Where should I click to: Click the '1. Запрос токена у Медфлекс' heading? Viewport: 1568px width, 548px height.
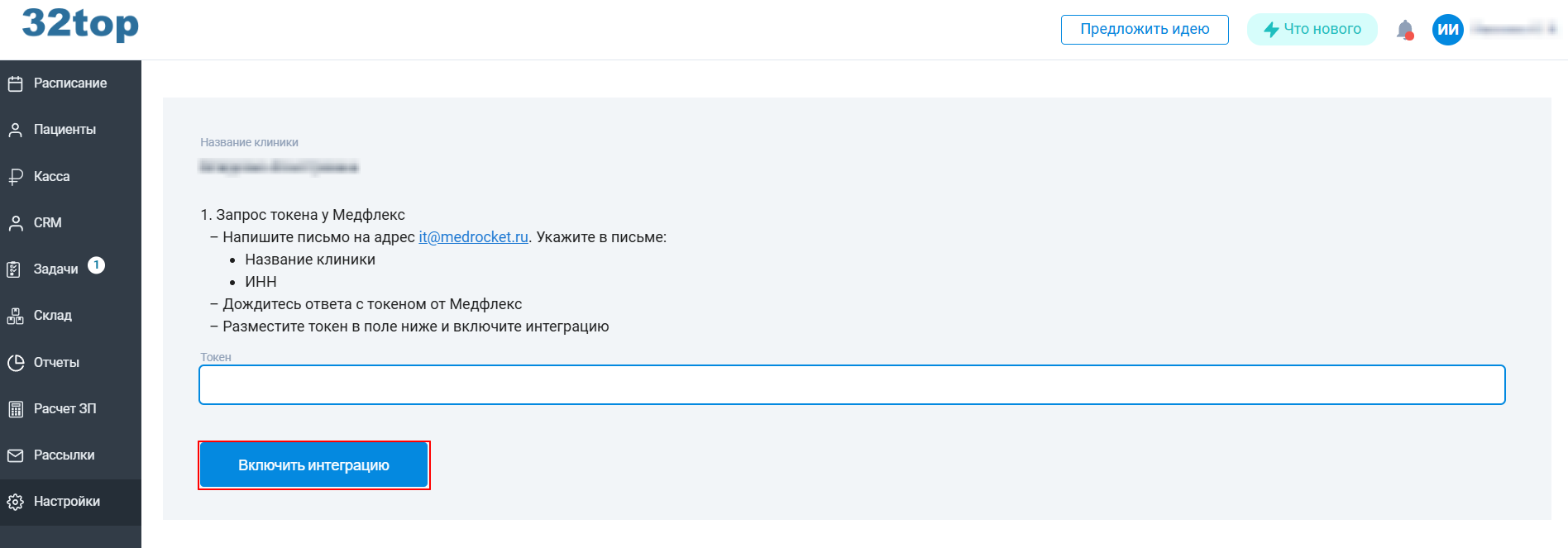(x=303, y=215)
